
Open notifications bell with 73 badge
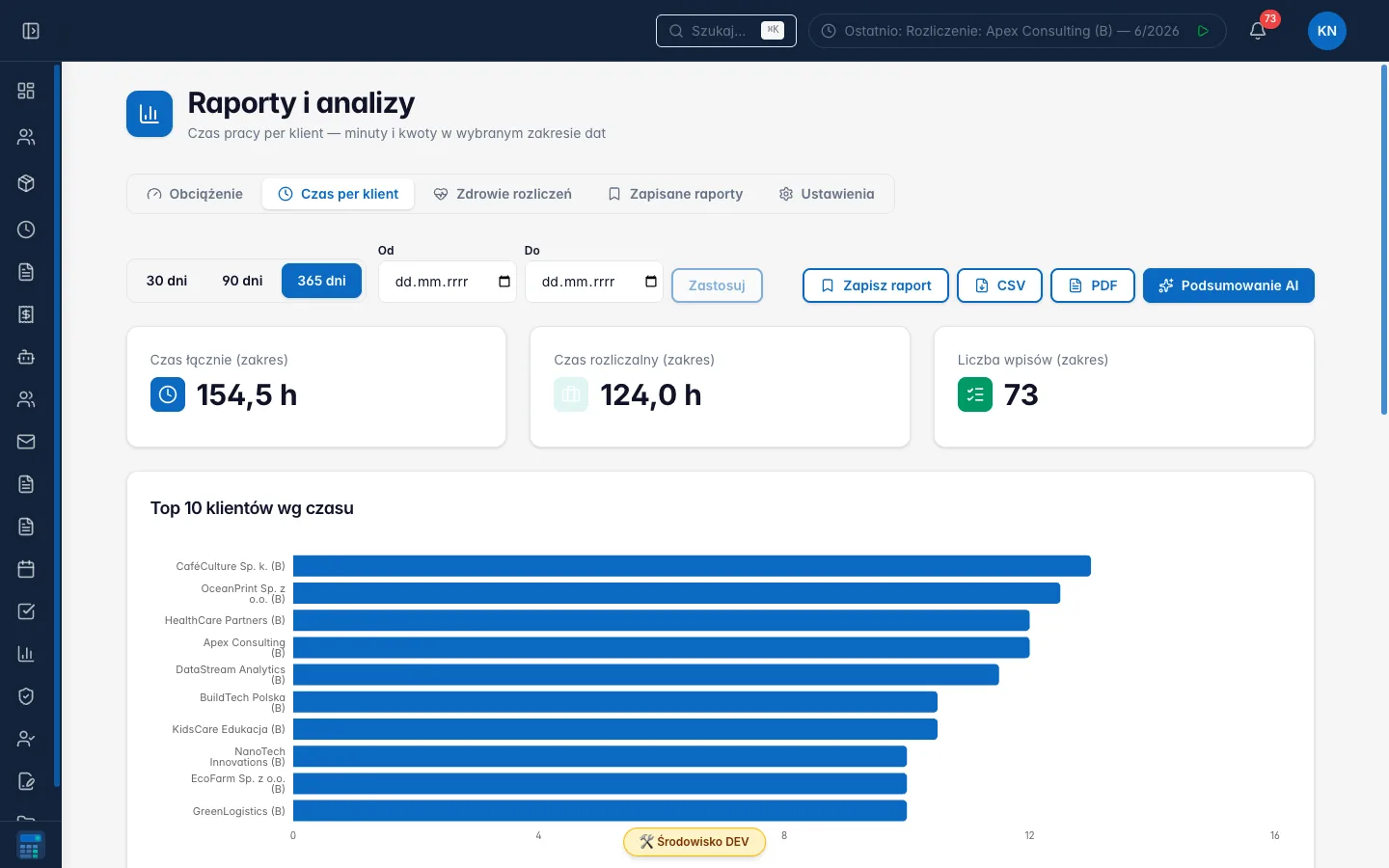coord(1258,31)
